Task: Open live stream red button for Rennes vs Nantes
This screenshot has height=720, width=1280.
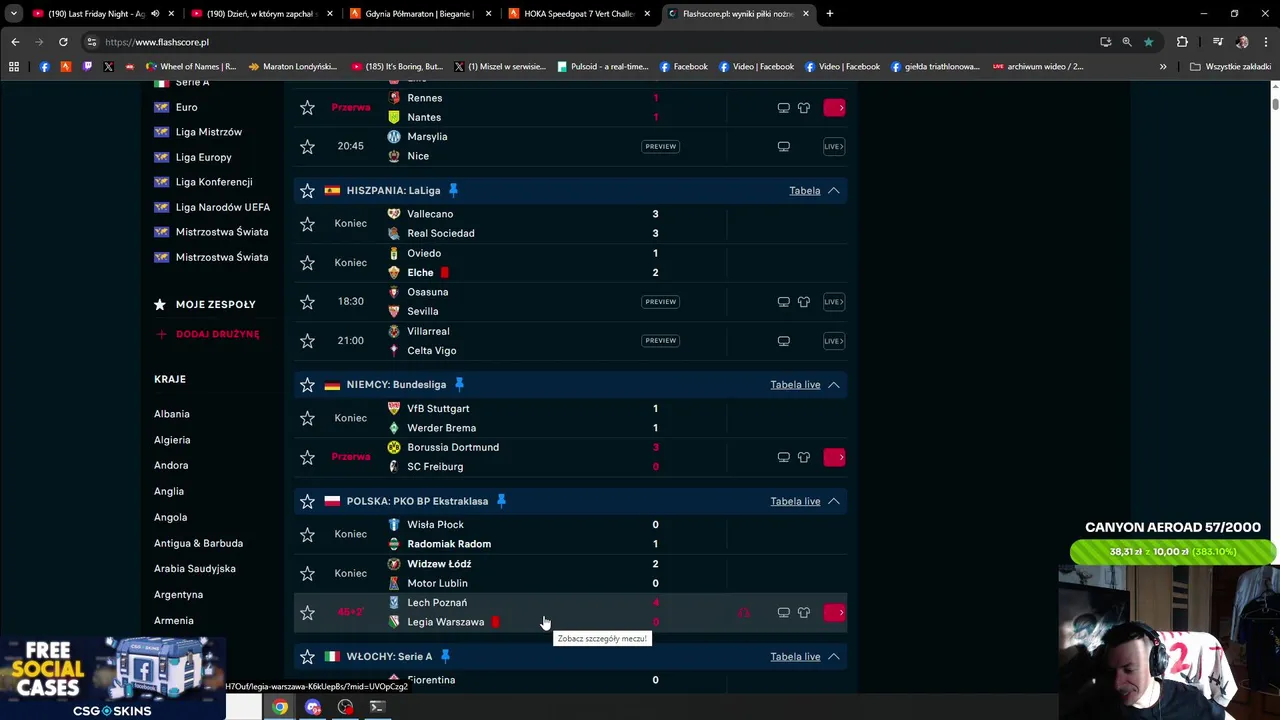Action: click(834, 107)
